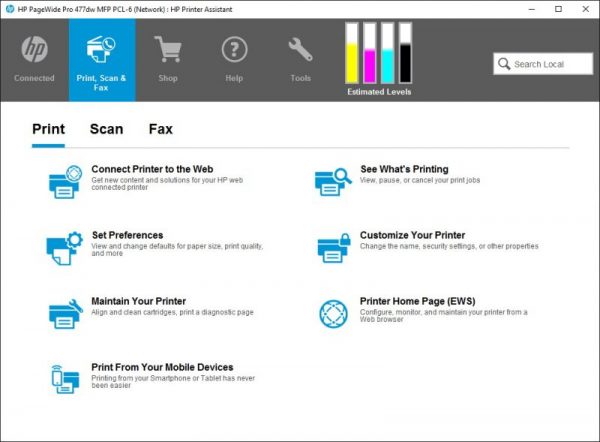Open the Shop cart icon
The height and width of the screenshot is (442, 600).
(x=168, y=49)
